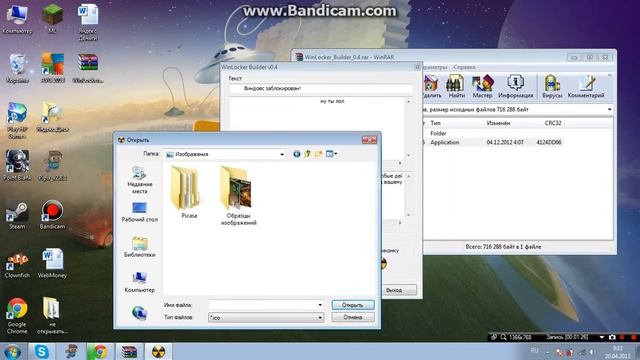Select the Steam desktop icon
Image resolution: width=640 pixels, height=360 pixels.
click(17, 215)
